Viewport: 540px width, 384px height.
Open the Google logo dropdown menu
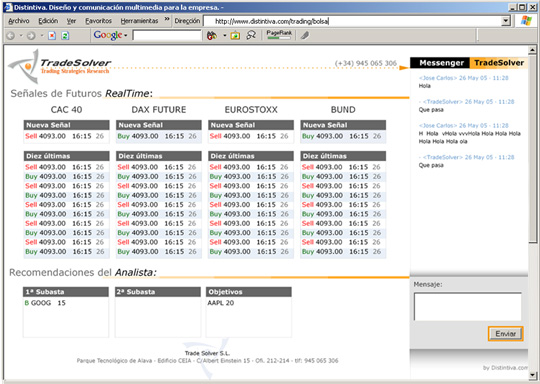pyautogui.click(x=126, y=35)
